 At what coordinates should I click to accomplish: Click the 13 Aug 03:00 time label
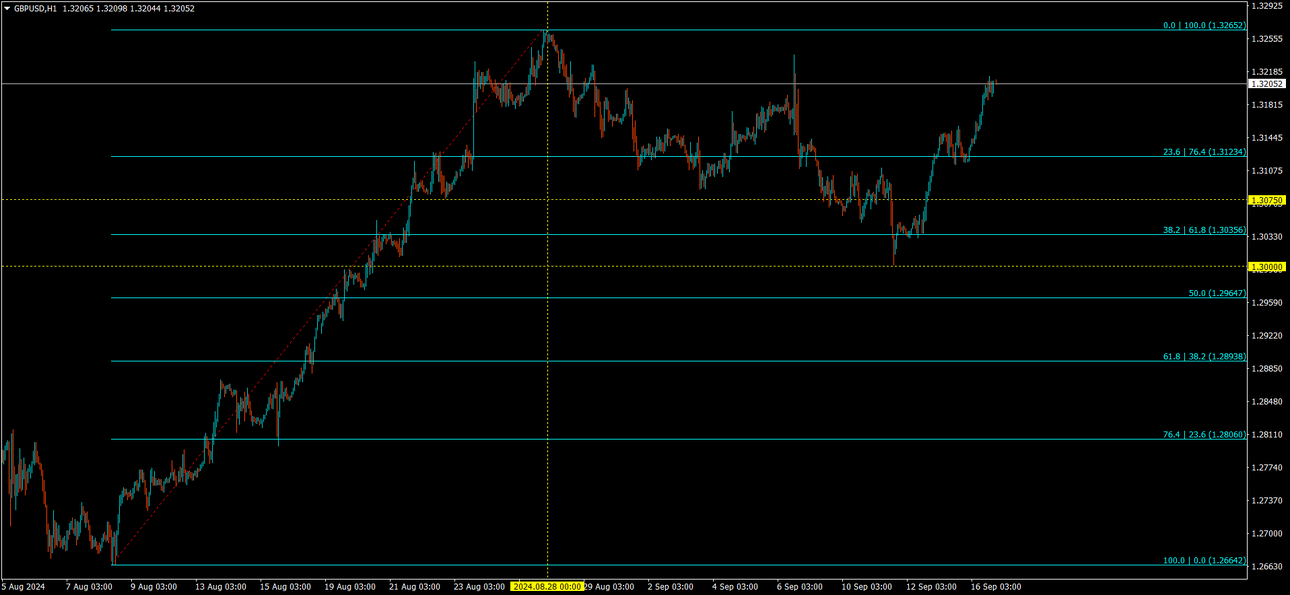pyautogui.click(x=220, y=587)
